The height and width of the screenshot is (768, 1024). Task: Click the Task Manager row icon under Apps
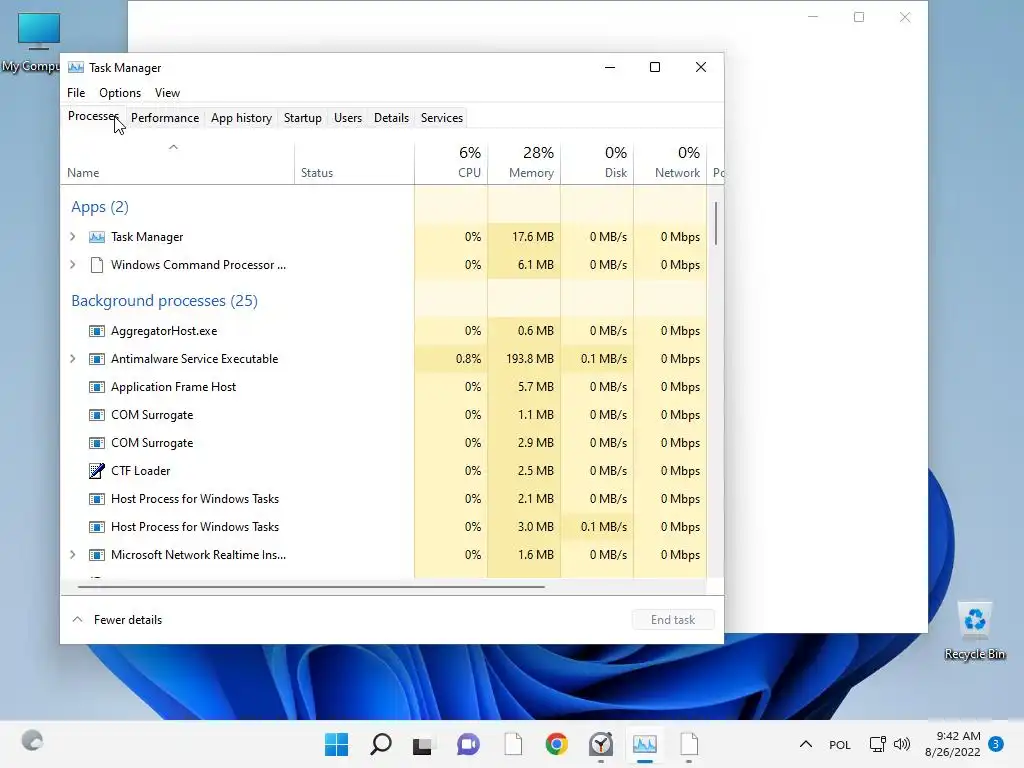click(x=97, y=237)
